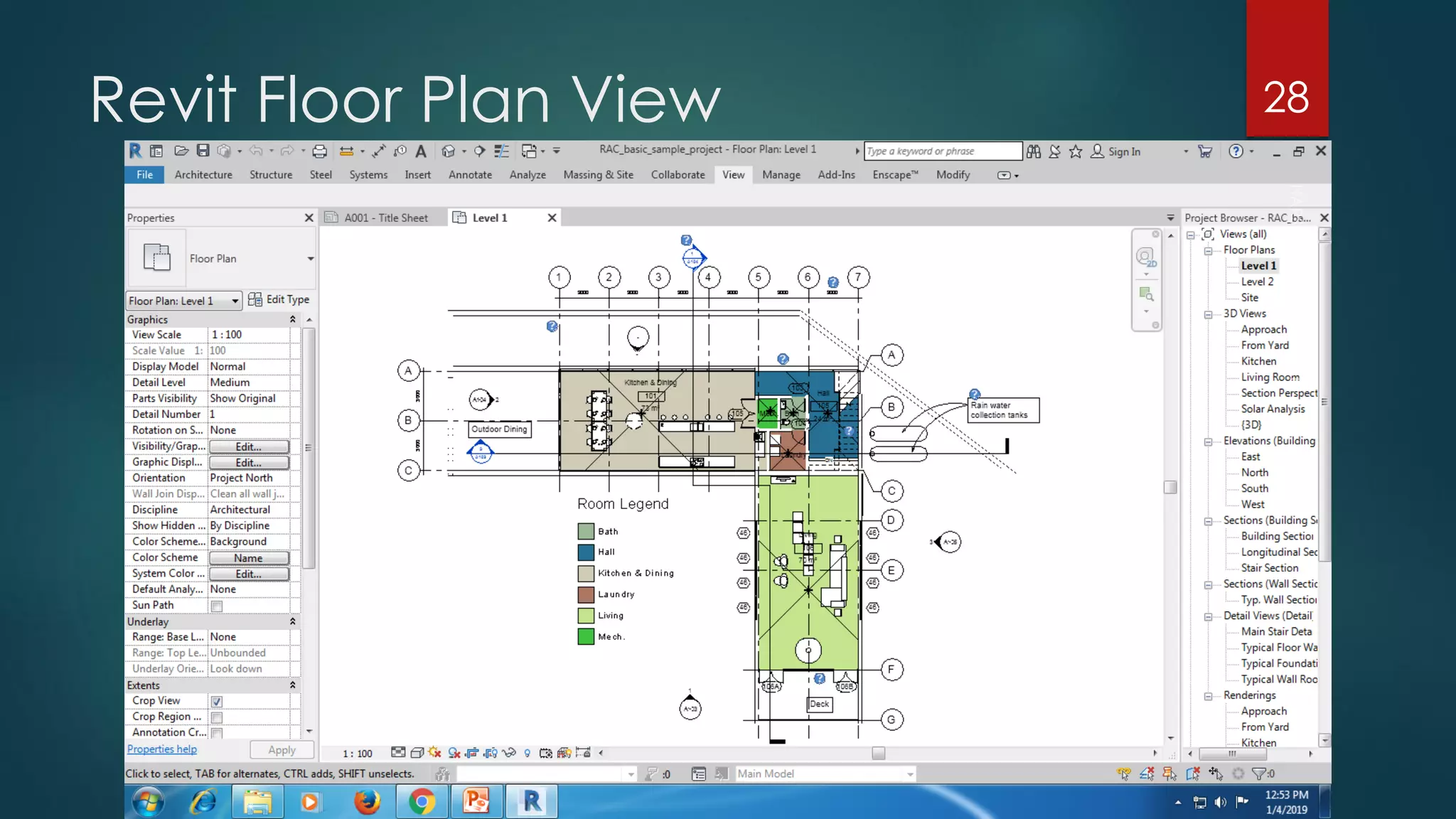Click the binoculars search icon

tap(1034, 151)
